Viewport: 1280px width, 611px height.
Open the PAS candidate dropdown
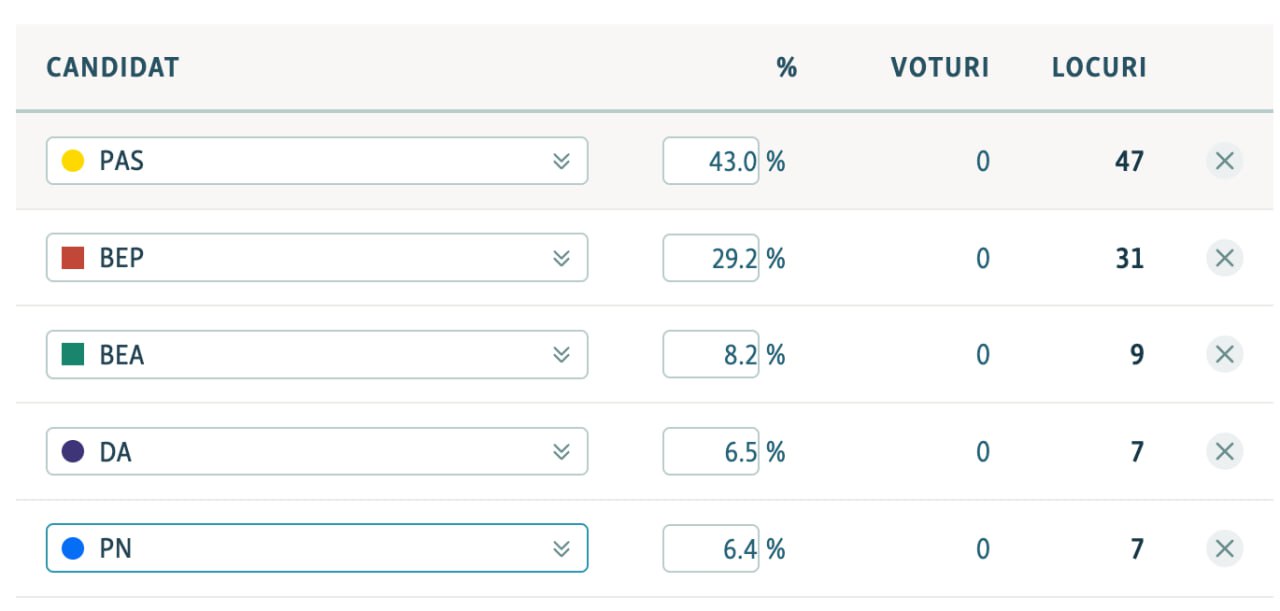pos(317,161)
